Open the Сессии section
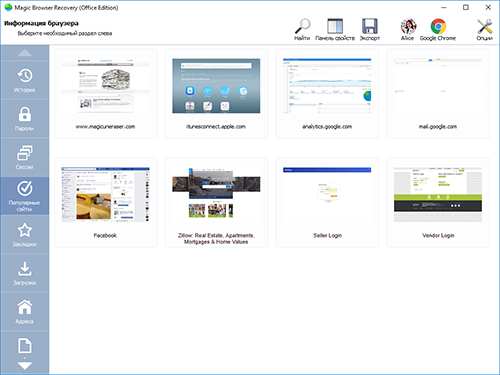 (x=25, y=157)
